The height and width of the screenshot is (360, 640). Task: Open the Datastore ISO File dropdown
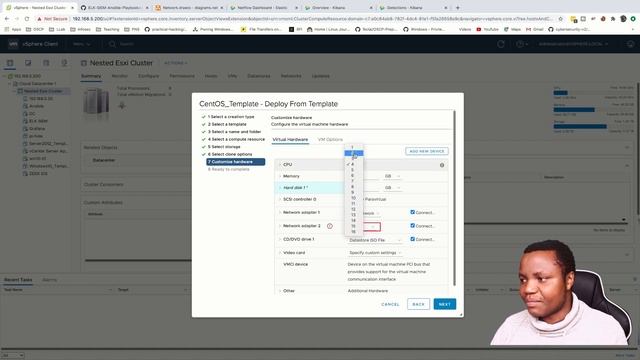(375, 240)
